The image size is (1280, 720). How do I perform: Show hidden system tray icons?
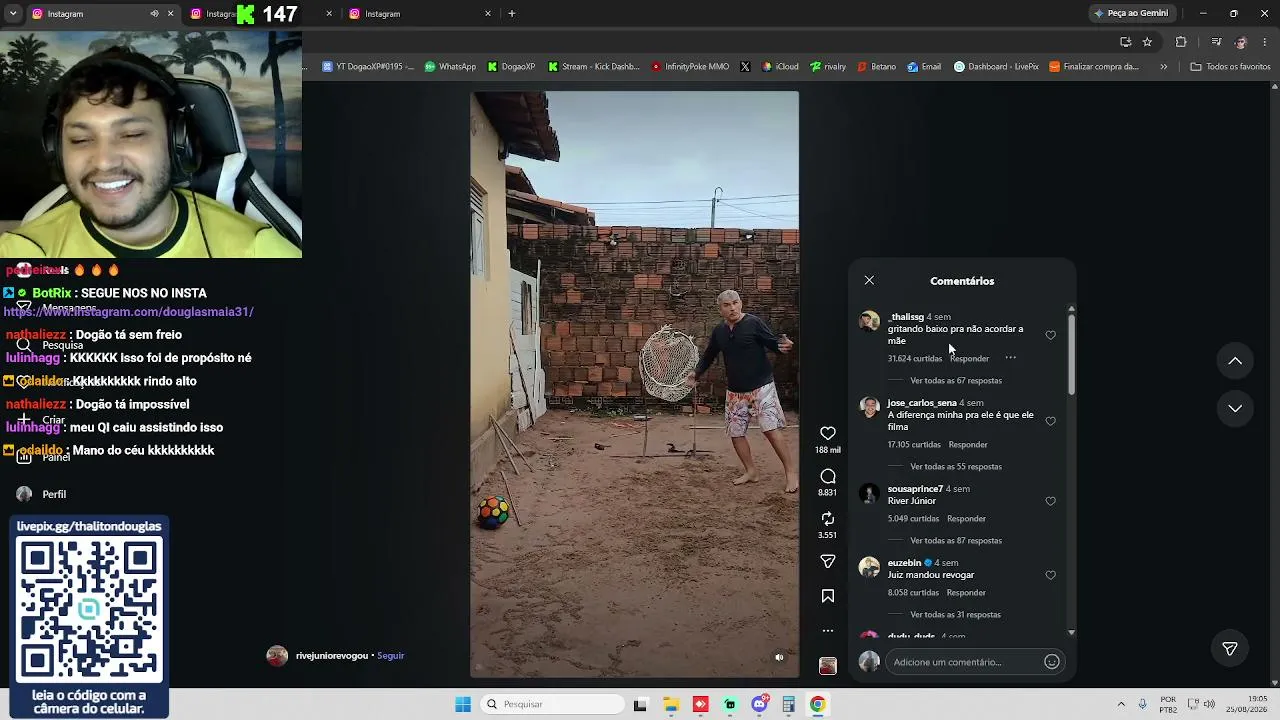tap(1121, 704)
